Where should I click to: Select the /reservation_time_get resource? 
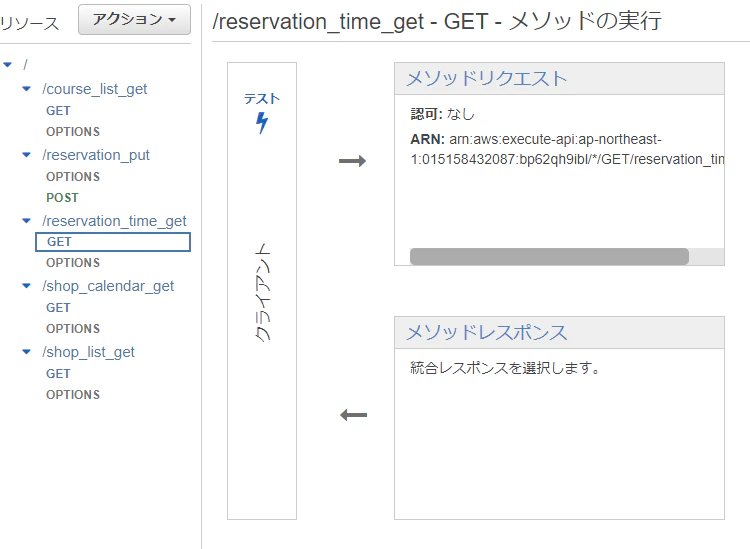click(x=114, y=221)
